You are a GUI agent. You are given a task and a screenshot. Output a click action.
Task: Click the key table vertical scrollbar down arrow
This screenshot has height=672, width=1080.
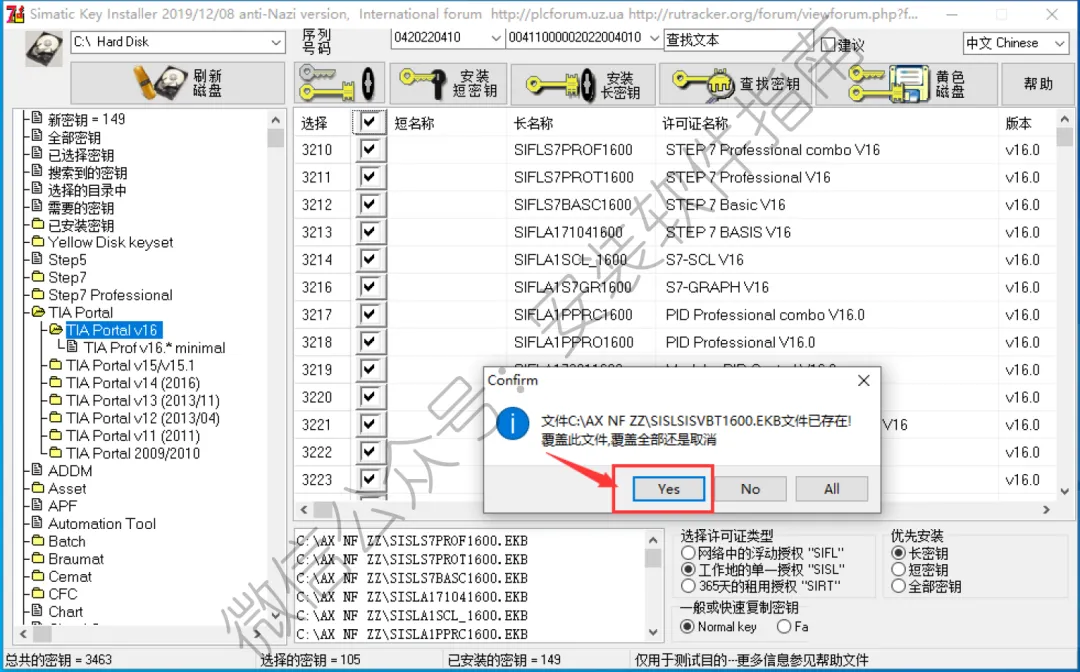coord(1064,491)
